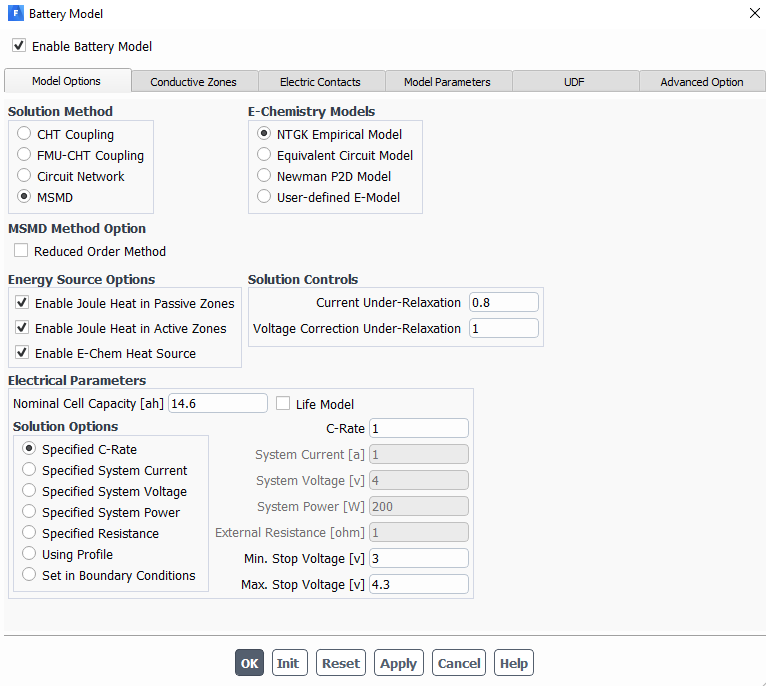The height and width of the screenshot is (686, 766).
Task: Select Specified System Voltage option
Action: pyautogui.click(x=29, y=491)
